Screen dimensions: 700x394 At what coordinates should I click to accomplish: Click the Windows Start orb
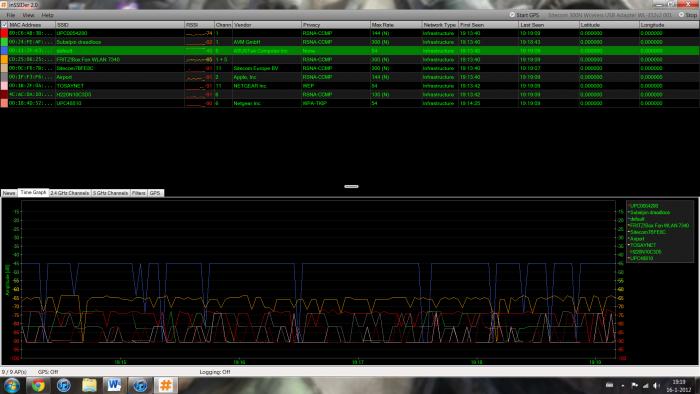[x=12, y=385]
